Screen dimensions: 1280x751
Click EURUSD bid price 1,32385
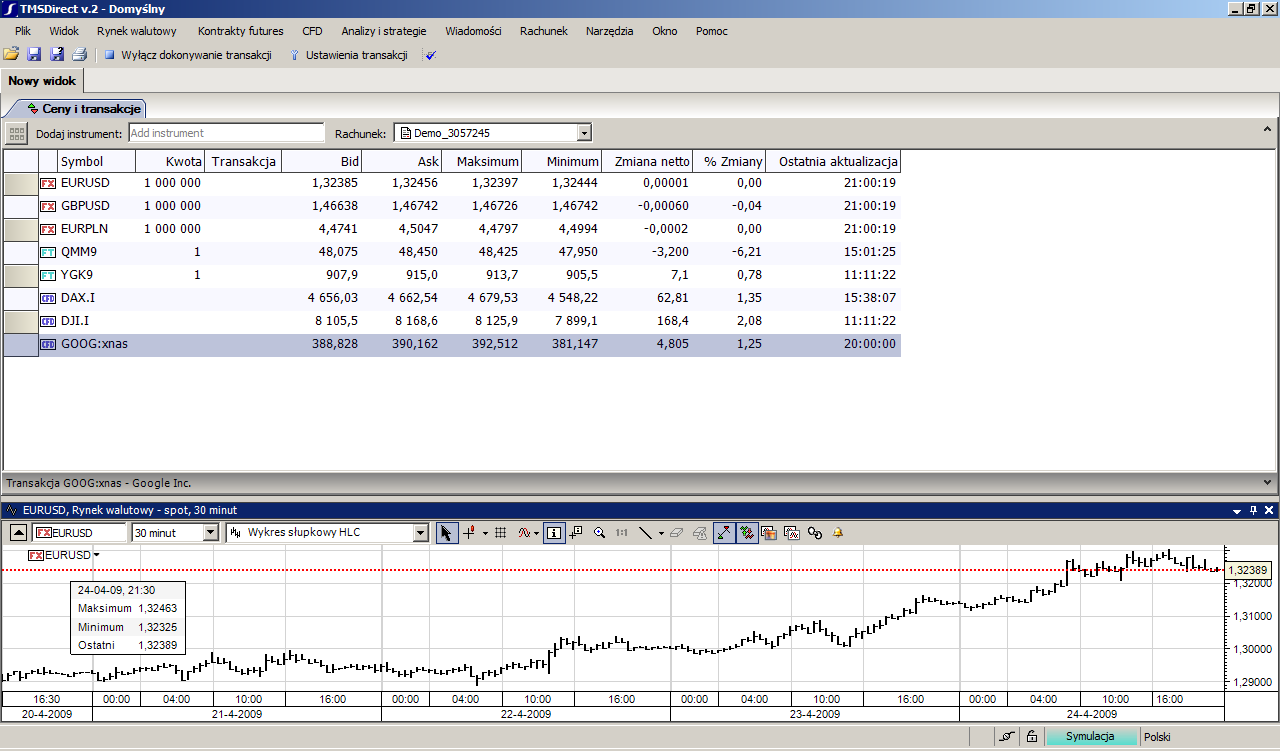point(334,183)
